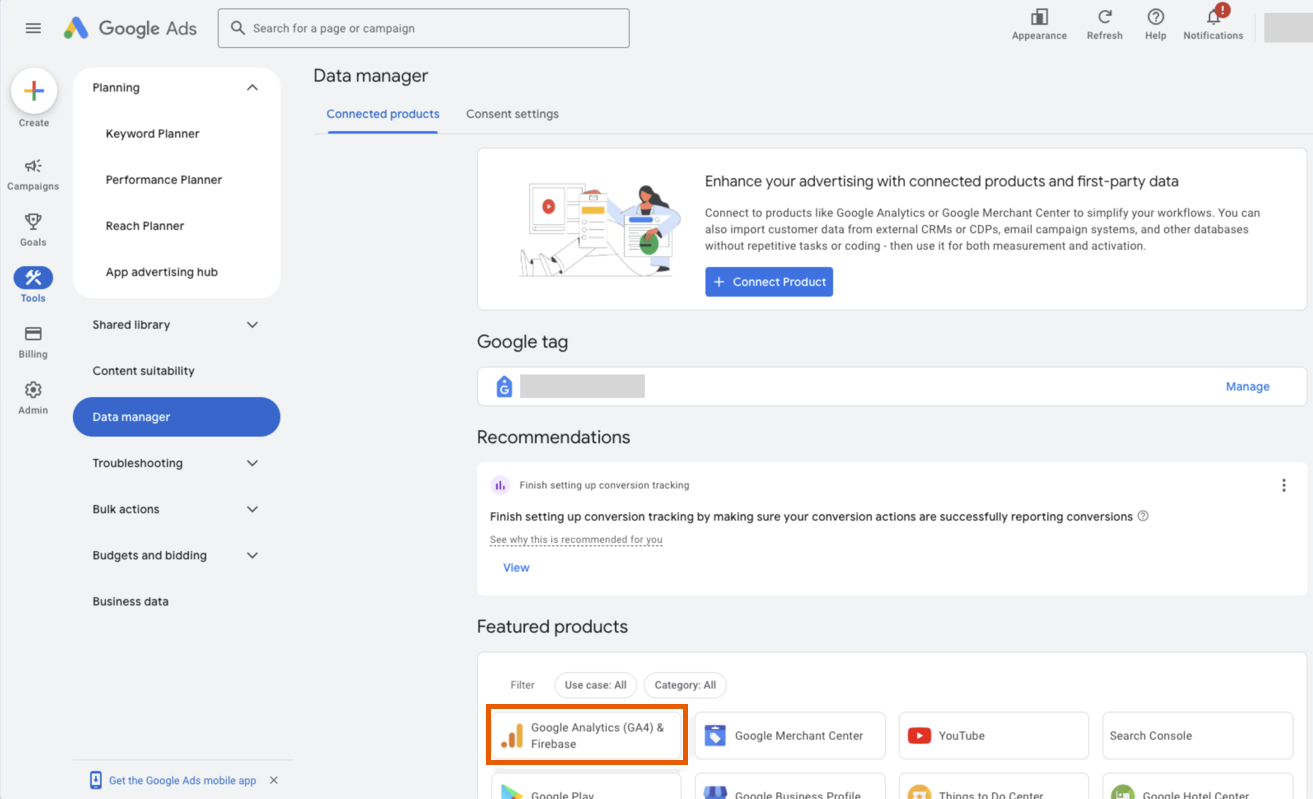The height and width of the screenshot is (799, 1313).
Task: Click the campaign search input field
Action: point(424,28)
